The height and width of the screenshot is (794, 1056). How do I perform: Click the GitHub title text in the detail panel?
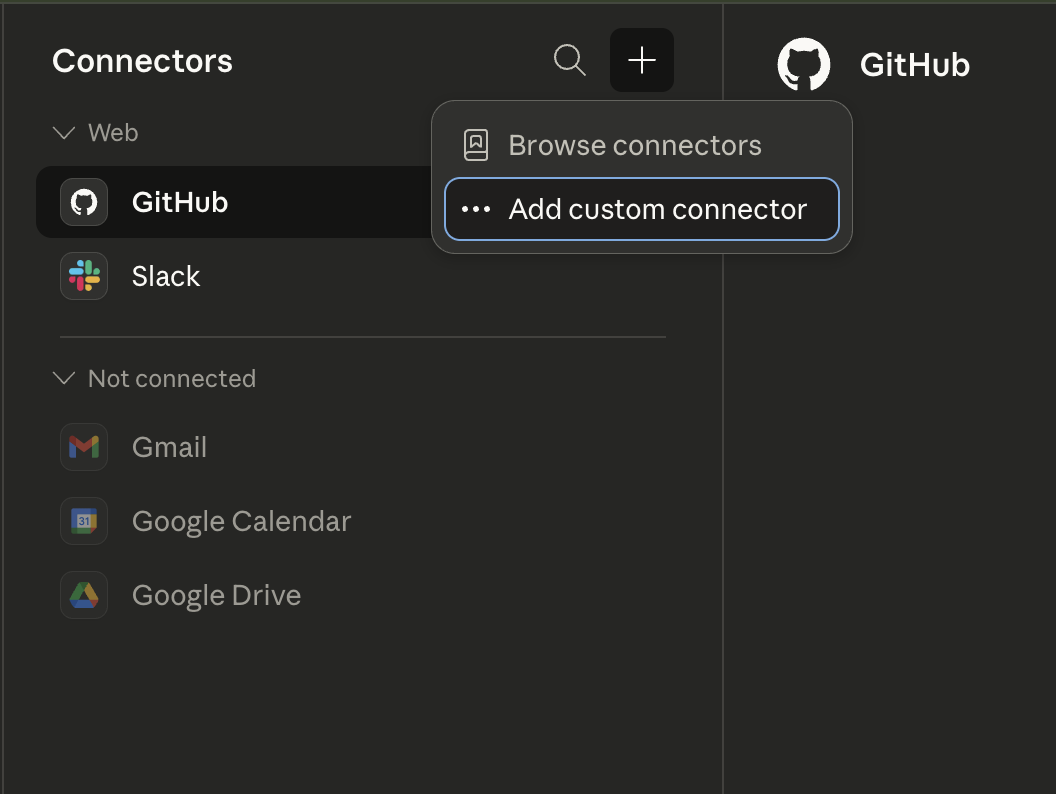tap(914, 65)
